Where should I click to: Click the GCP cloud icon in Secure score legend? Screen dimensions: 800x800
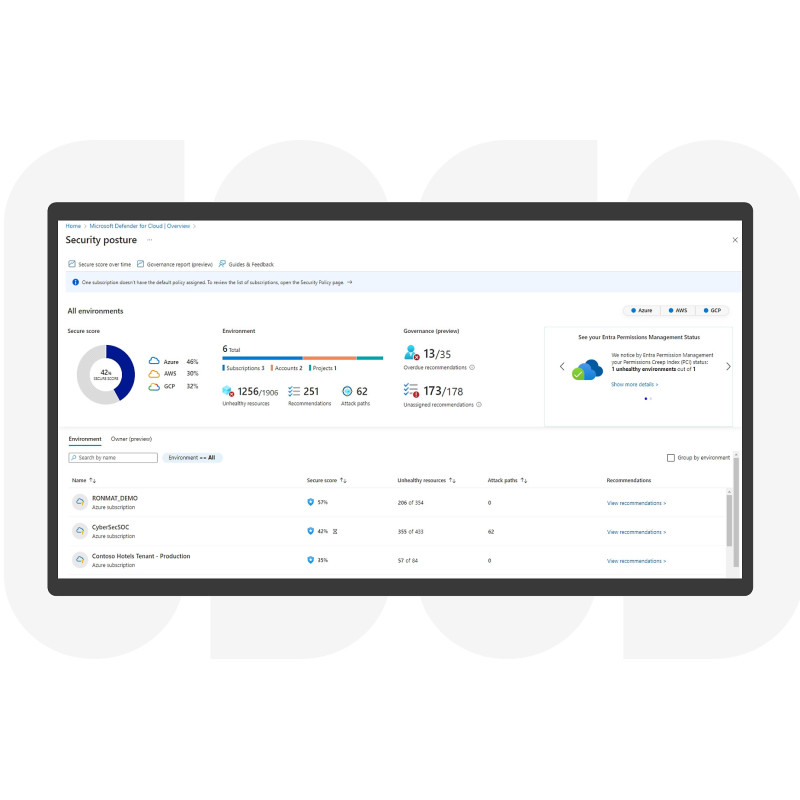pyautogui.click(x=154, y=387)
